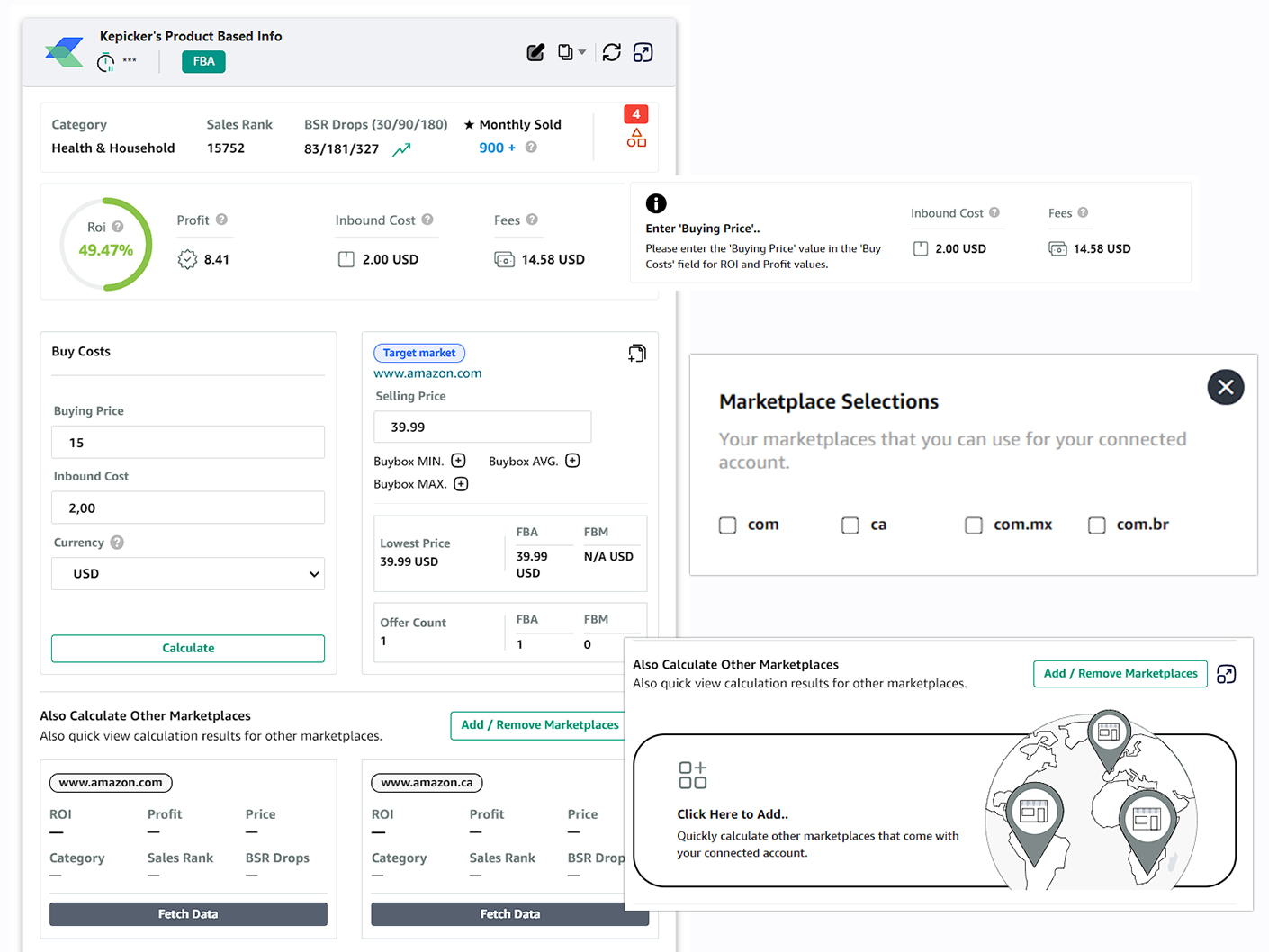
Task: Click the red variations icon with badge 4
Action: (635, 133)
